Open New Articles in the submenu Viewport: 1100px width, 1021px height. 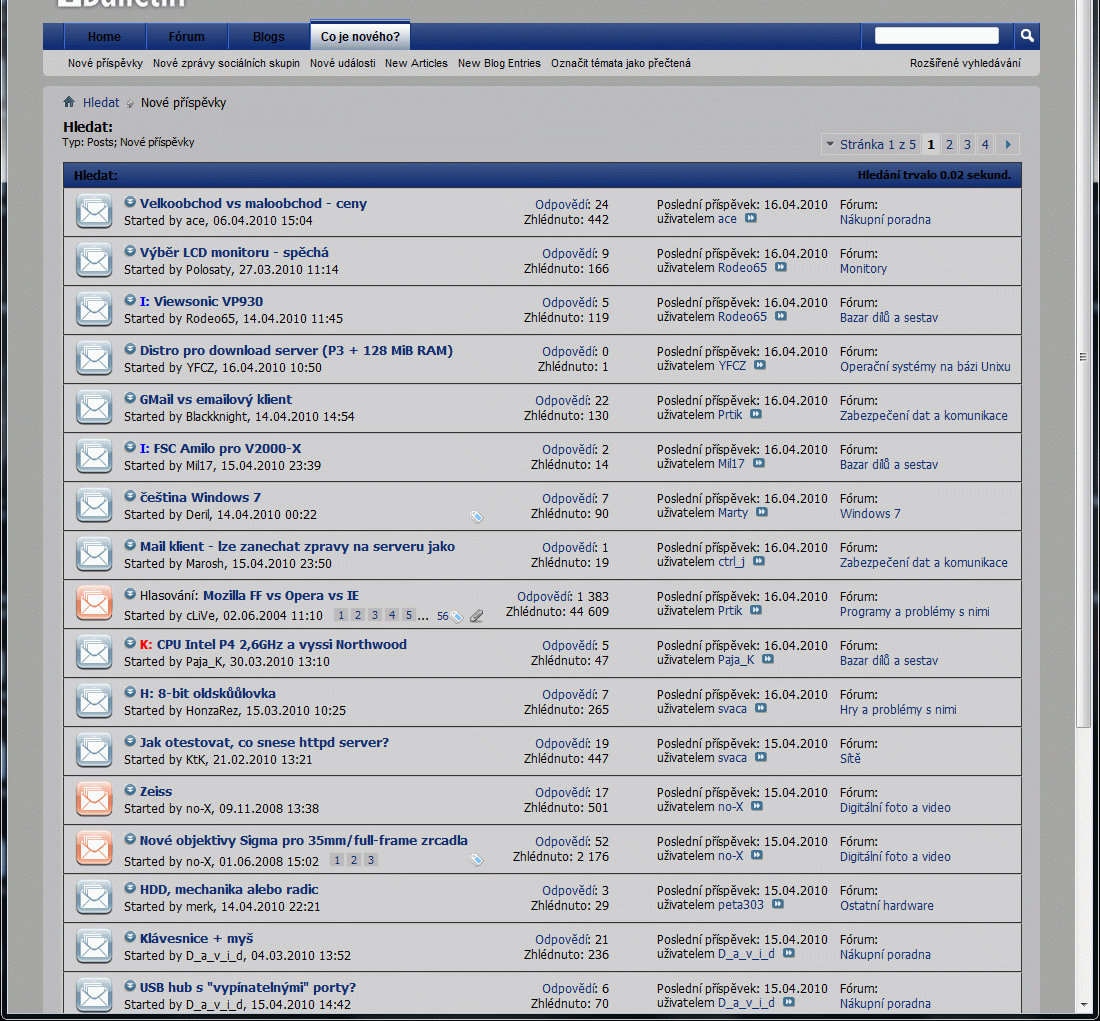[416, 63]
